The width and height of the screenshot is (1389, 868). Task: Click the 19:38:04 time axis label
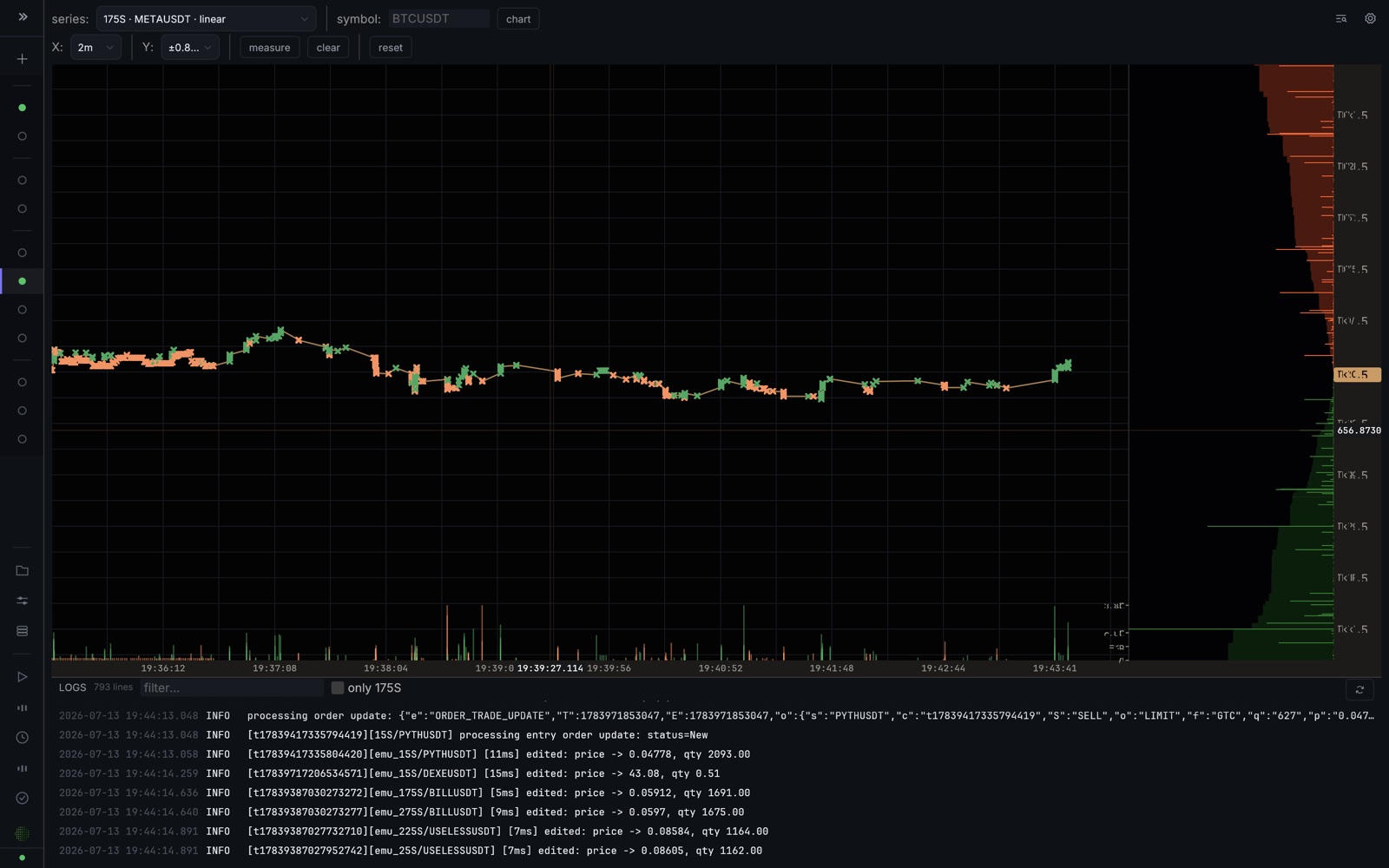click(x=385, y=668)
